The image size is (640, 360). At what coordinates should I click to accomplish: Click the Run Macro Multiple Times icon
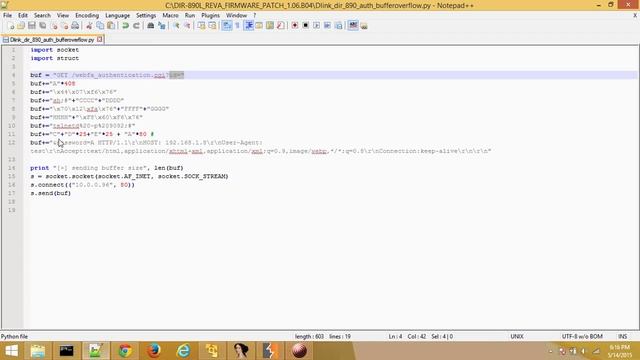[327, 26]
